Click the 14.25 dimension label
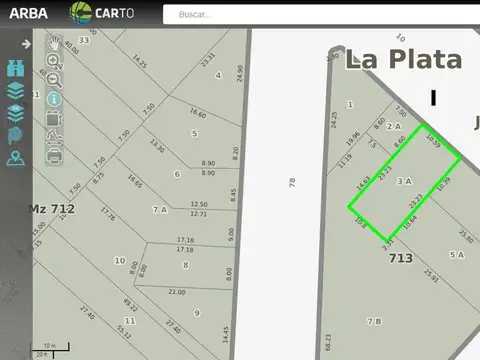Screen dimensions: 480x360 (140, 61)
